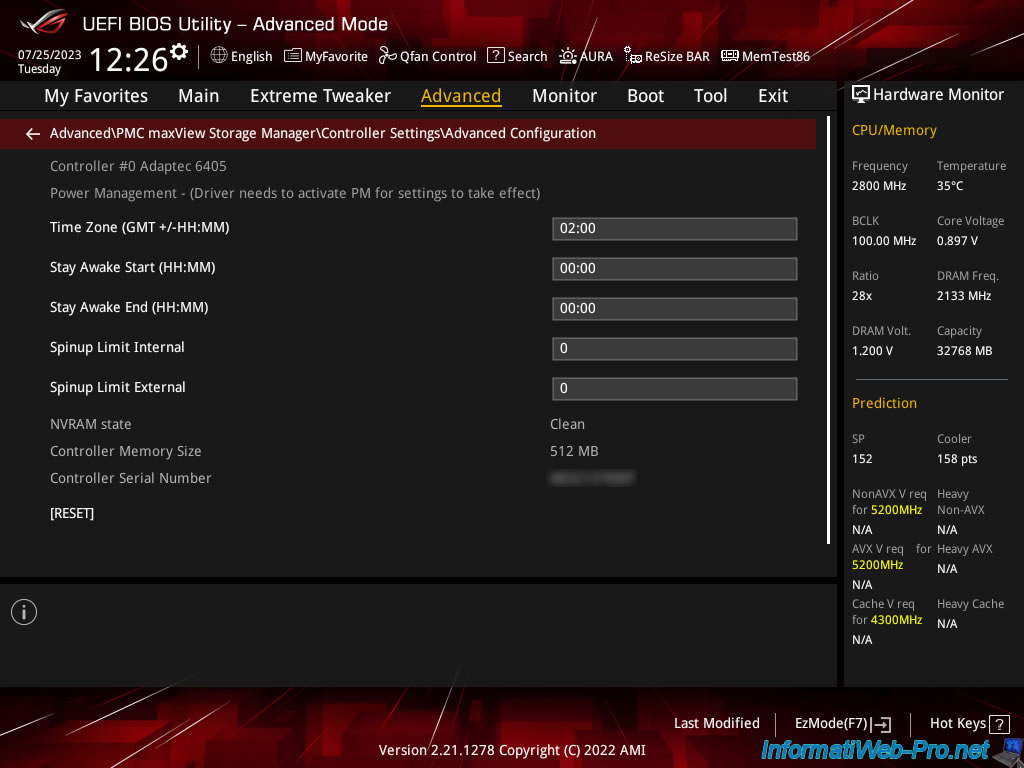This screenshot has height=768, width=1024.
Task: Click the Time Zone (GMT +/-HH:MM) label
Action: coord(140,227)
